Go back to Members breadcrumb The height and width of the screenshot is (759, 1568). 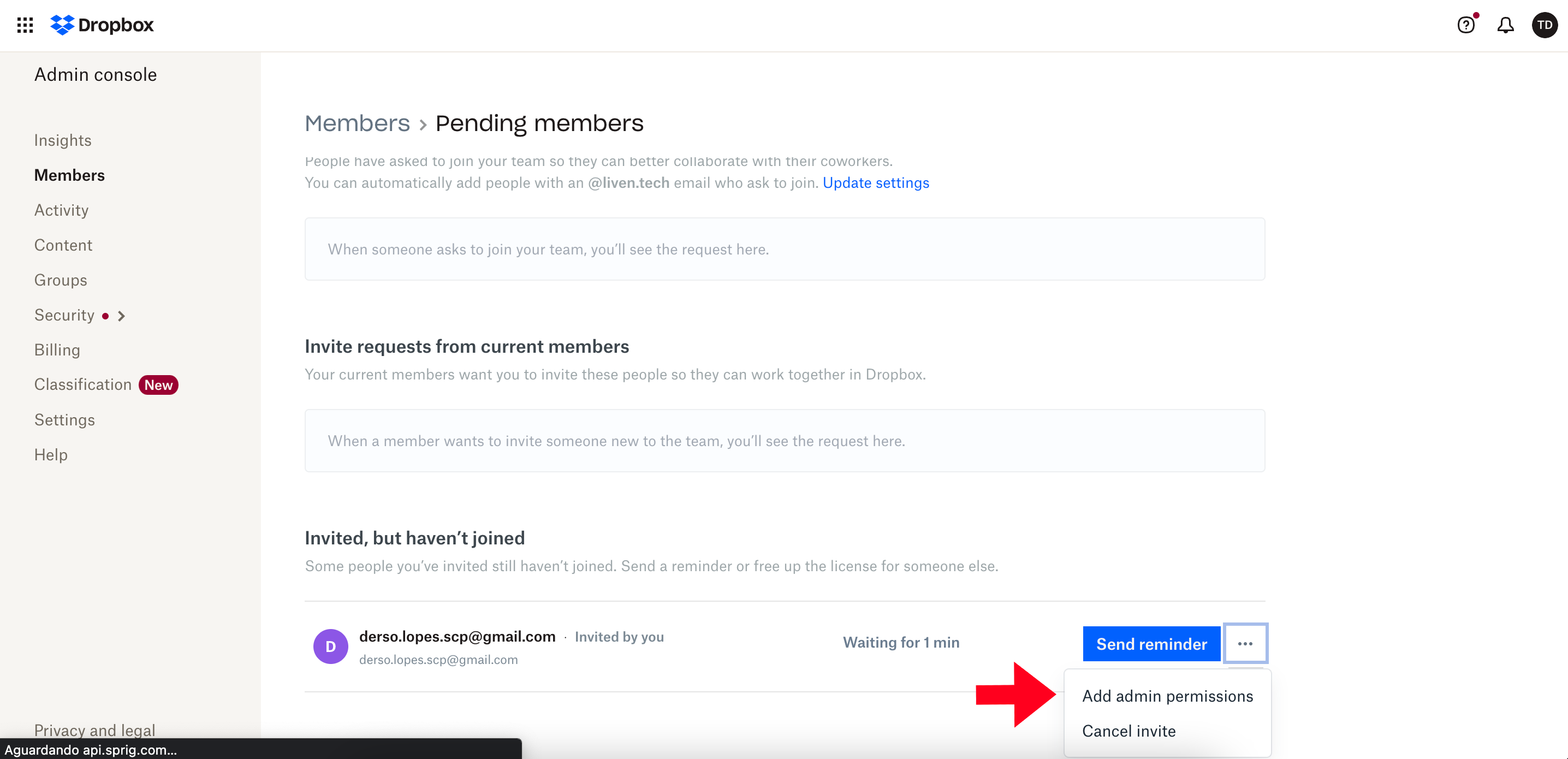(x=357, y=123)
